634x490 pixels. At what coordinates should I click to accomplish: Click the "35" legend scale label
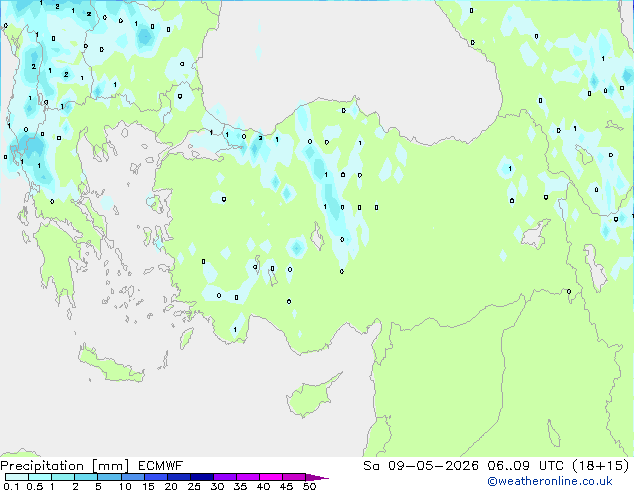[240, 486]
